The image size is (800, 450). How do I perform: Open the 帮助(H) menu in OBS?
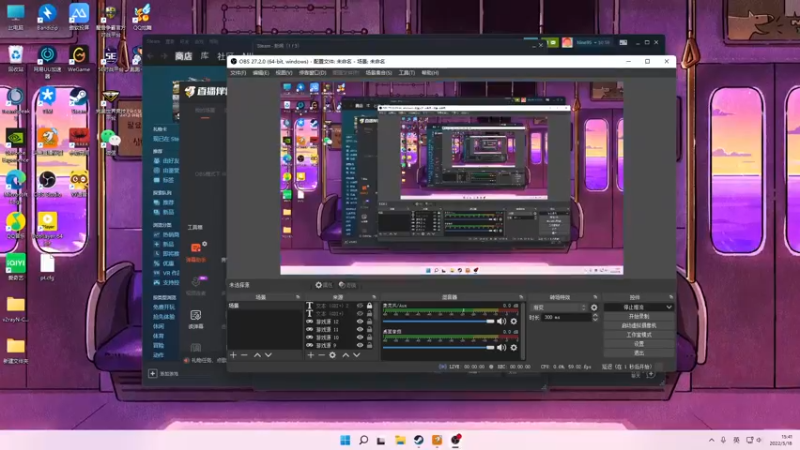click(x=430, y=73)
